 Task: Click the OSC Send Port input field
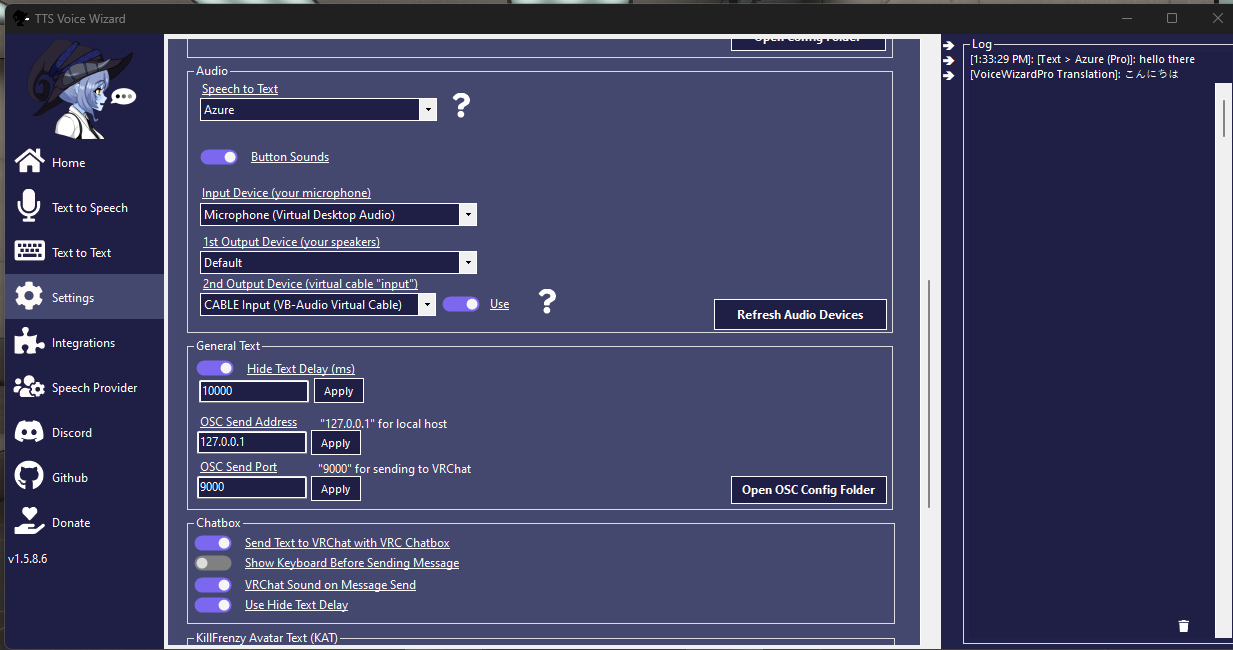pos(251,487)
